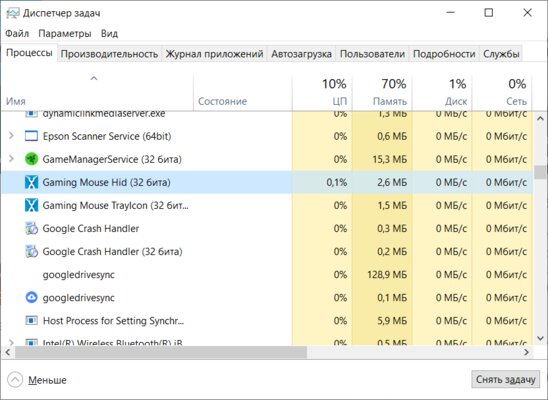Collapse view with the Меньше arrow
This screenshot has height=400, width=548.
[x=15, y=380]
